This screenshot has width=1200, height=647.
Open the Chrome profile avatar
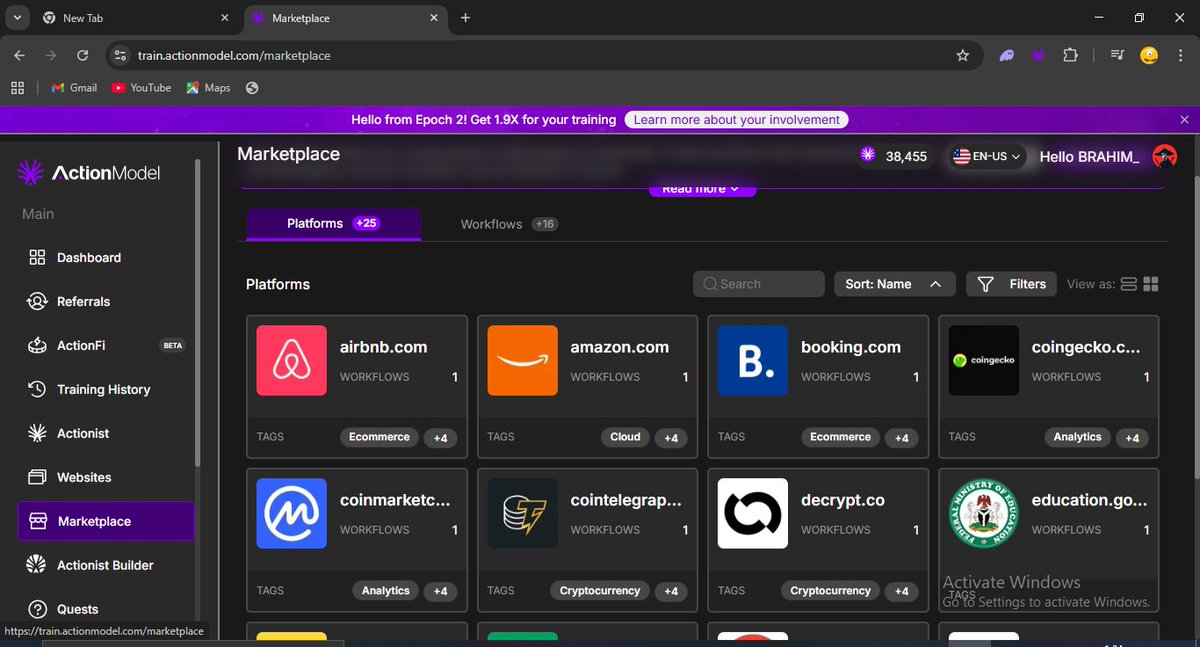[x=1150, y=56]
